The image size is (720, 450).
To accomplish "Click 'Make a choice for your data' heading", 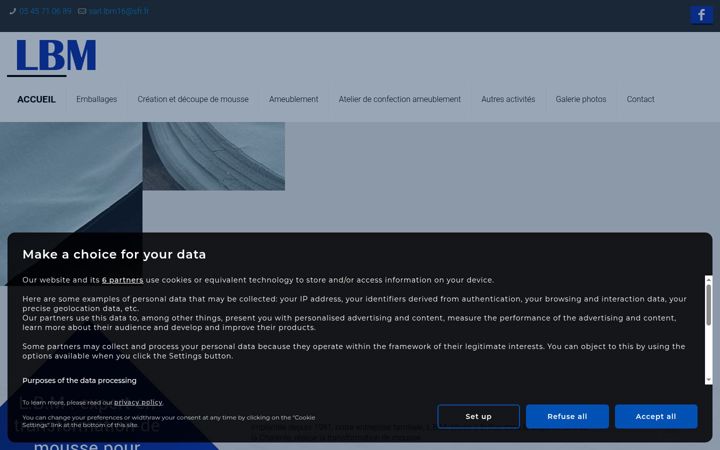I will coord(114,254).
